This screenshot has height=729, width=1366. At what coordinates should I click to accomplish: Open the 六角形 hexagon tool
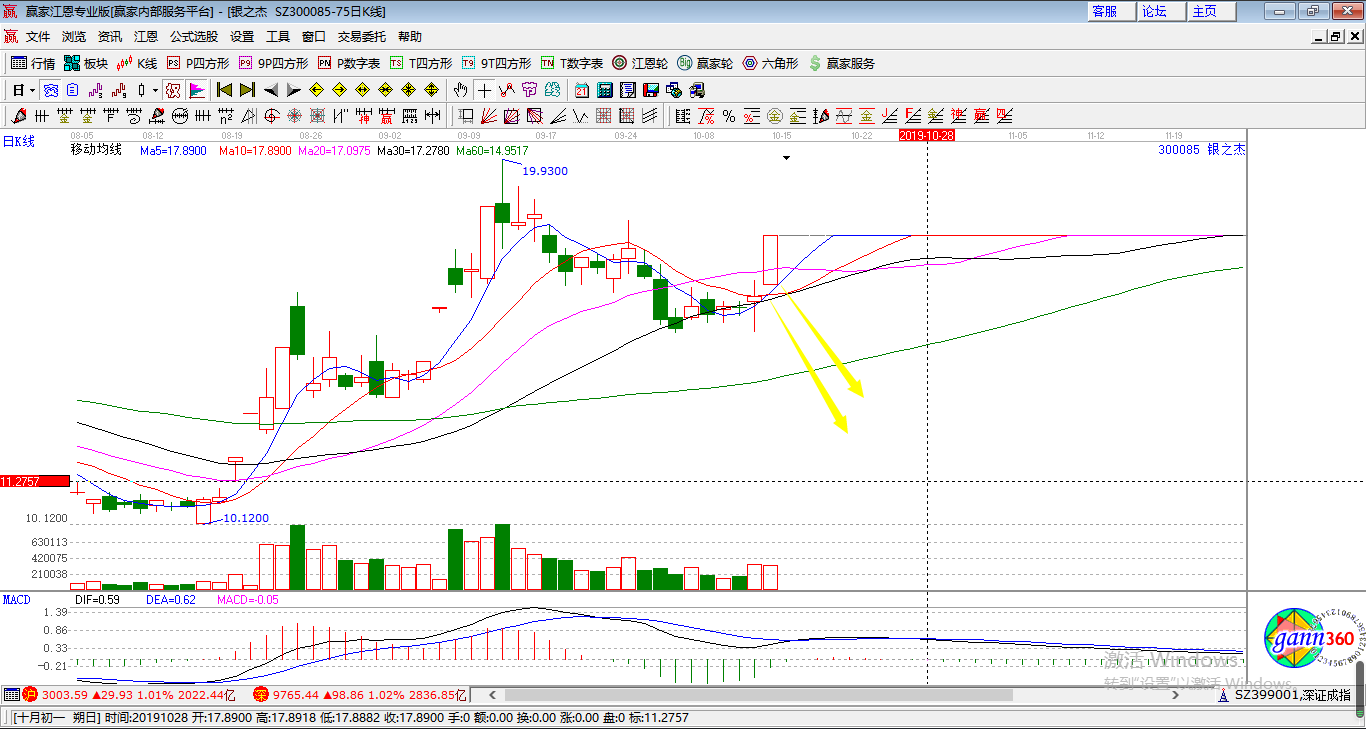point(770,63)
